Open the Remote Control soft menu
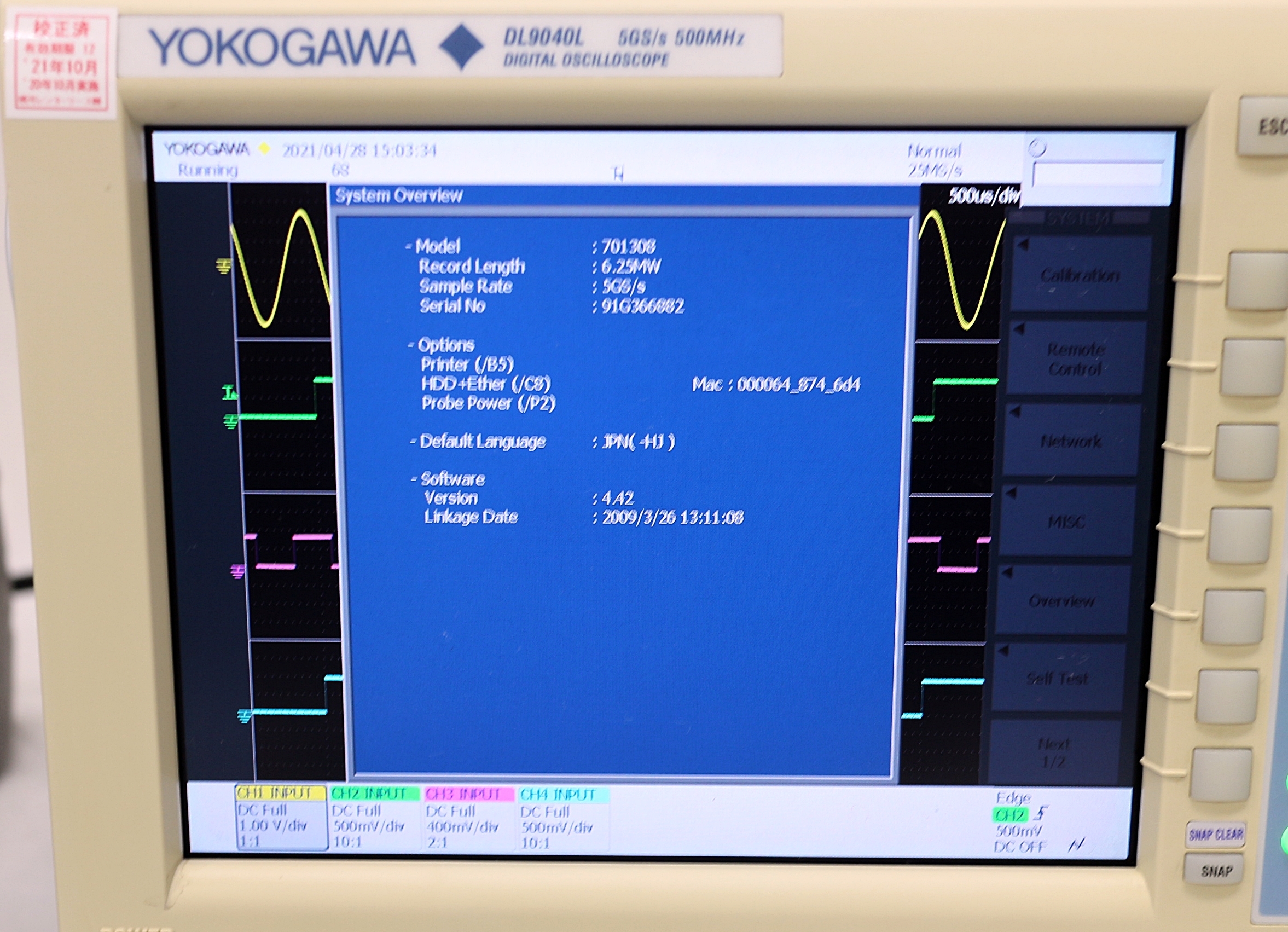This screenshot has width=1288, height=932. coord(1076,359)
